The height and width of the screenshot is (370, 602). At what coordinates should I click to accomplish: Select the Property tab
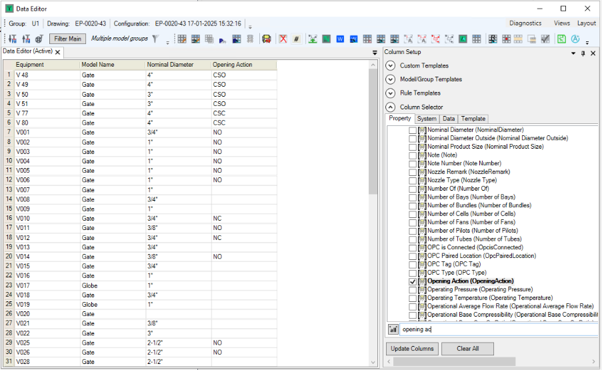tap(400, 118)
